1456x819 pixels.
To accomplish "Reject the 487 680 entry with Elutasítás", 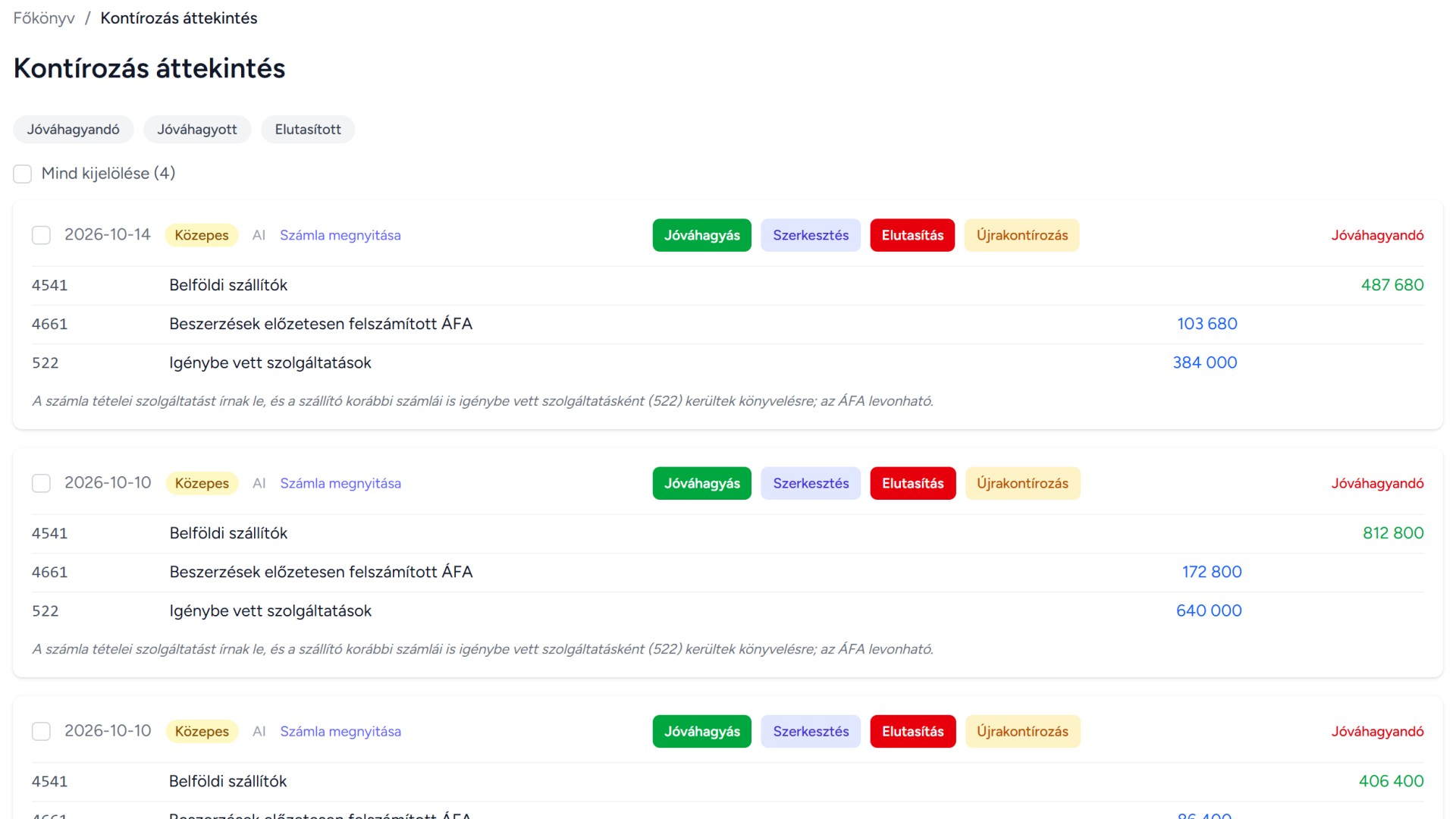I will click(x=912, y=235).
